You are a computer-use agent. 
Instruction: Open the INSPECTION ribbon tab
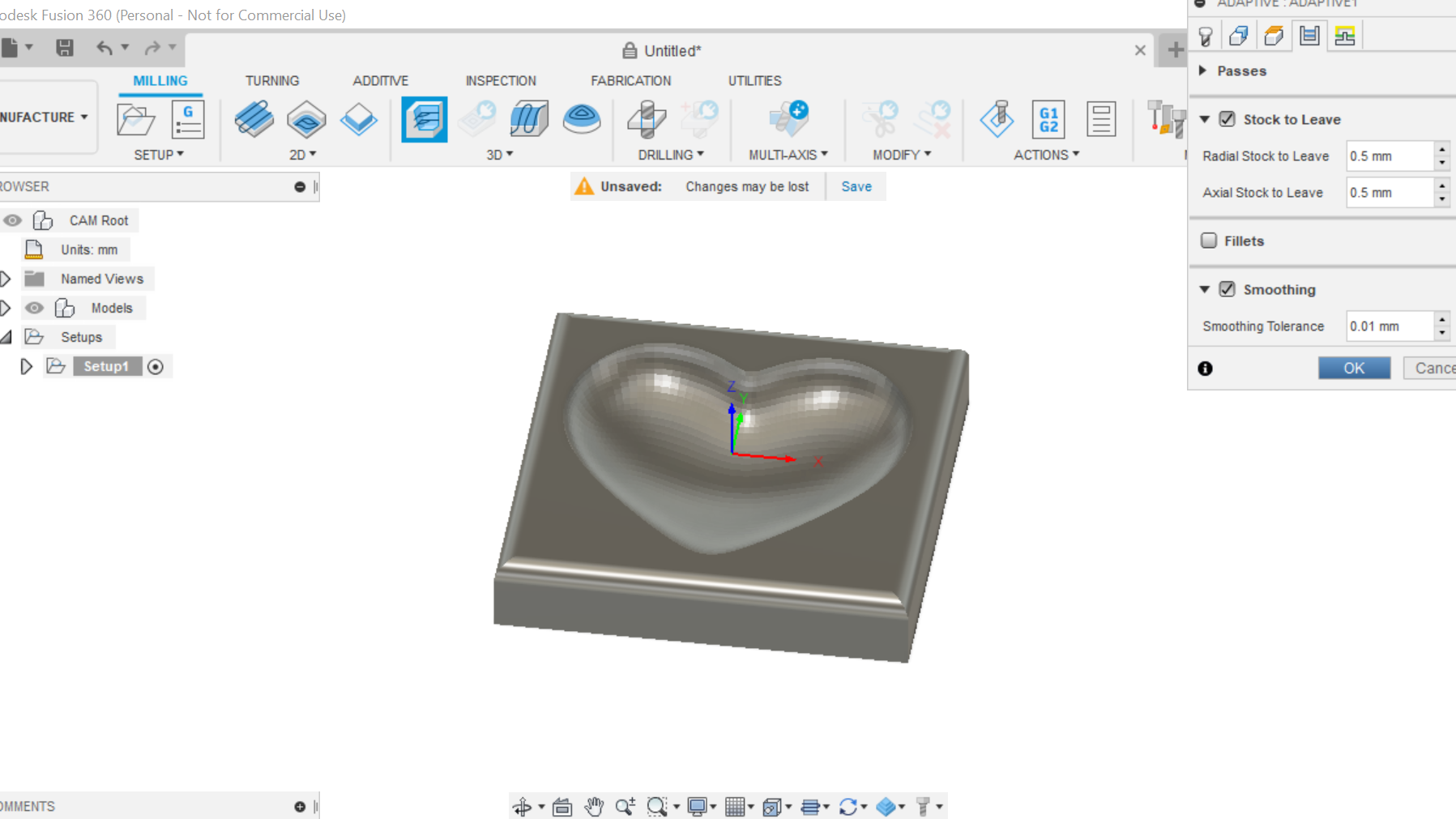500,80
